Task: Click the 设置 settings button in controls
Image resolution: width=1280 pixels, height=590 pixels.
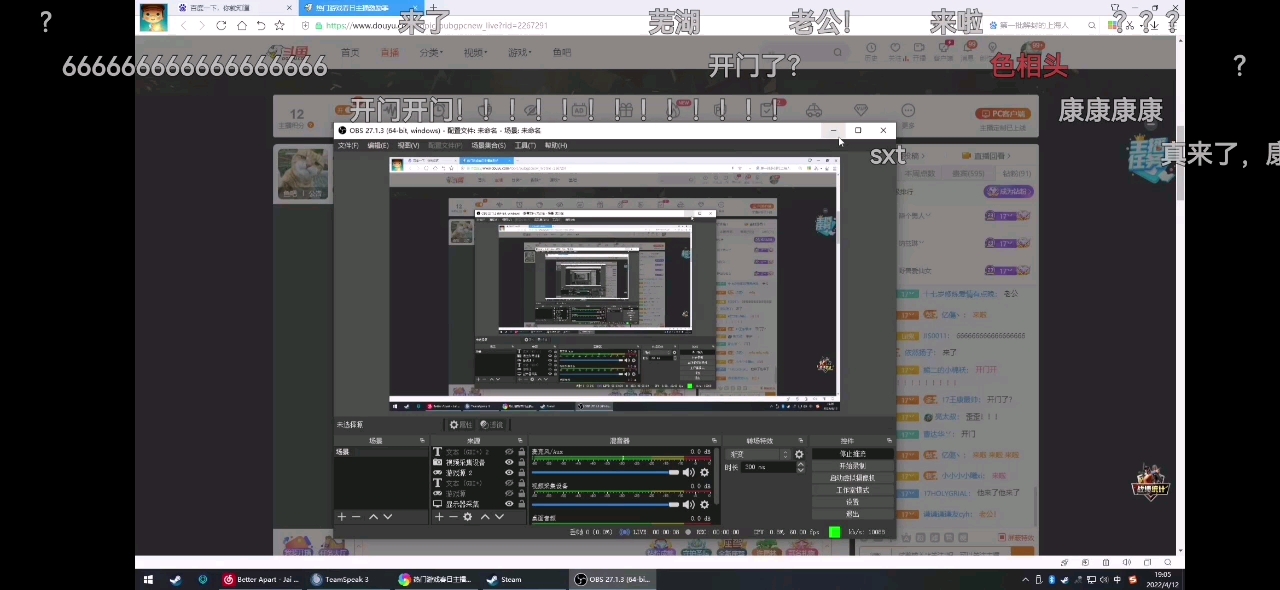Action: point(852,502)
